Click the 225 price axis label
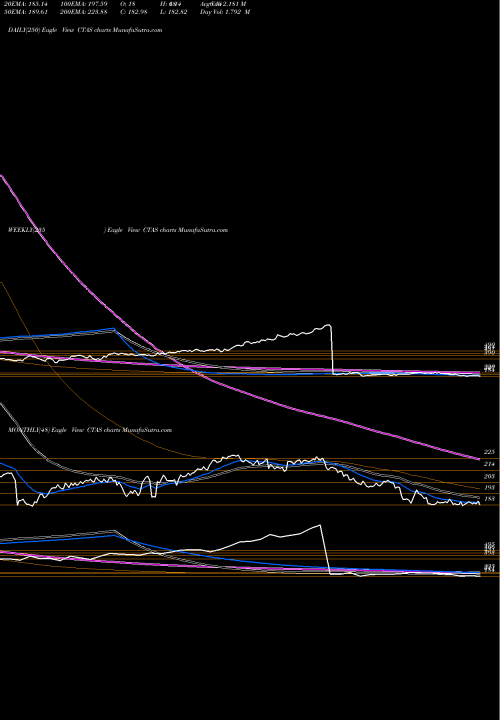 [489, 452]
